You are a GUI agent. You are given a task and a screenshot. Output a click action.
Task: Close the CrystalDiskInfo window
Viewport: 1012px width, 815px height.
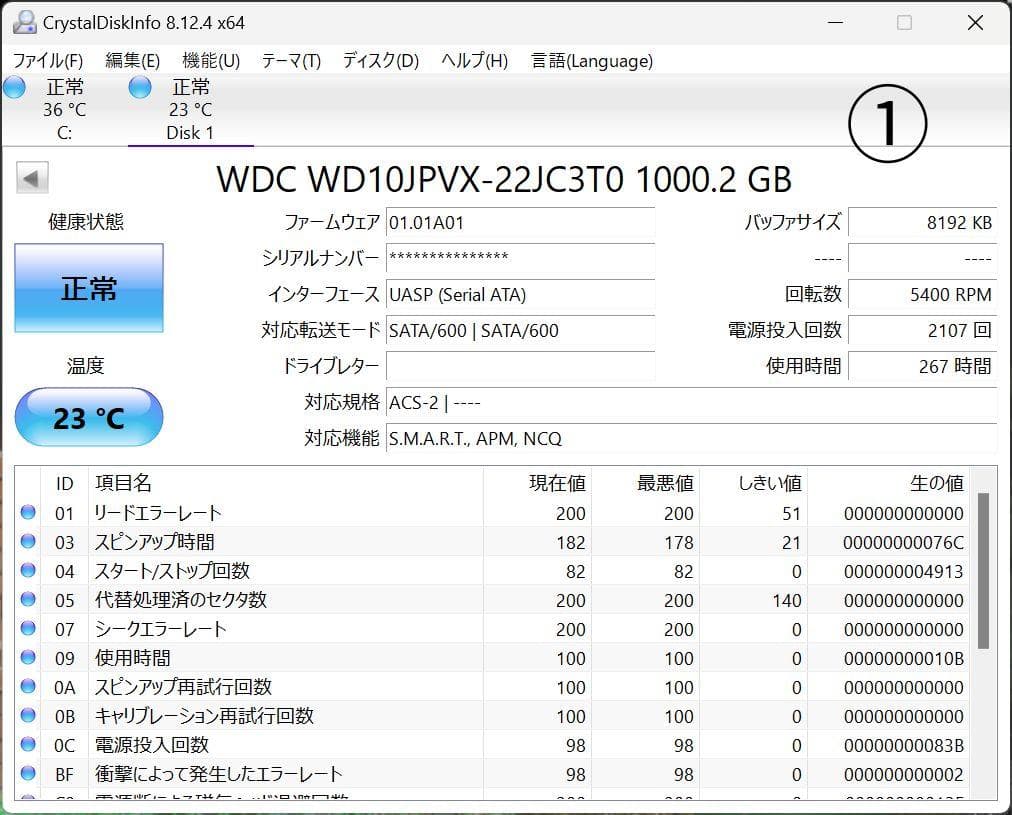pos(975,23)
